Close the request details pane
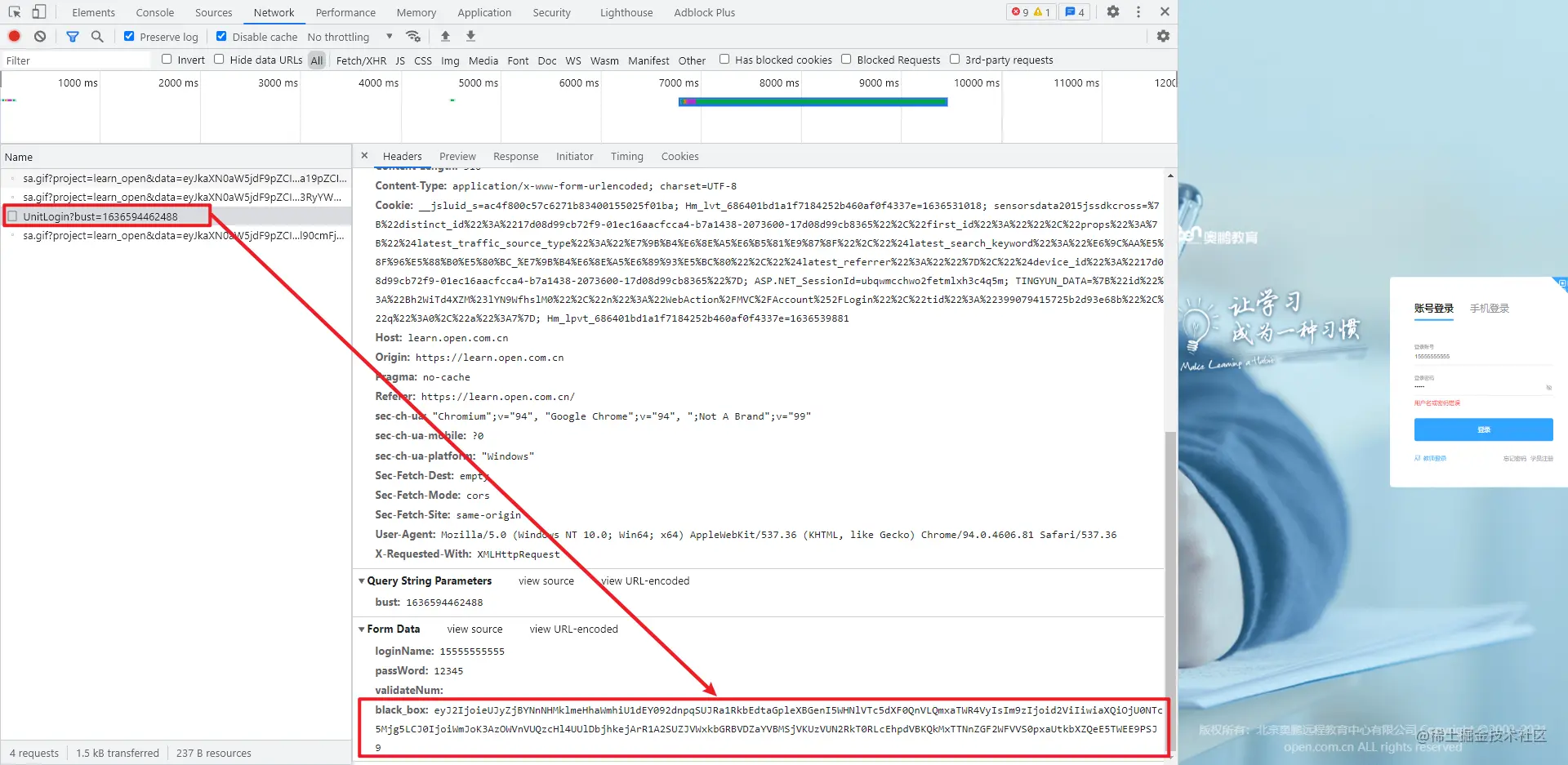This screenshot has height=765, width=1568. tap(364, 156)
